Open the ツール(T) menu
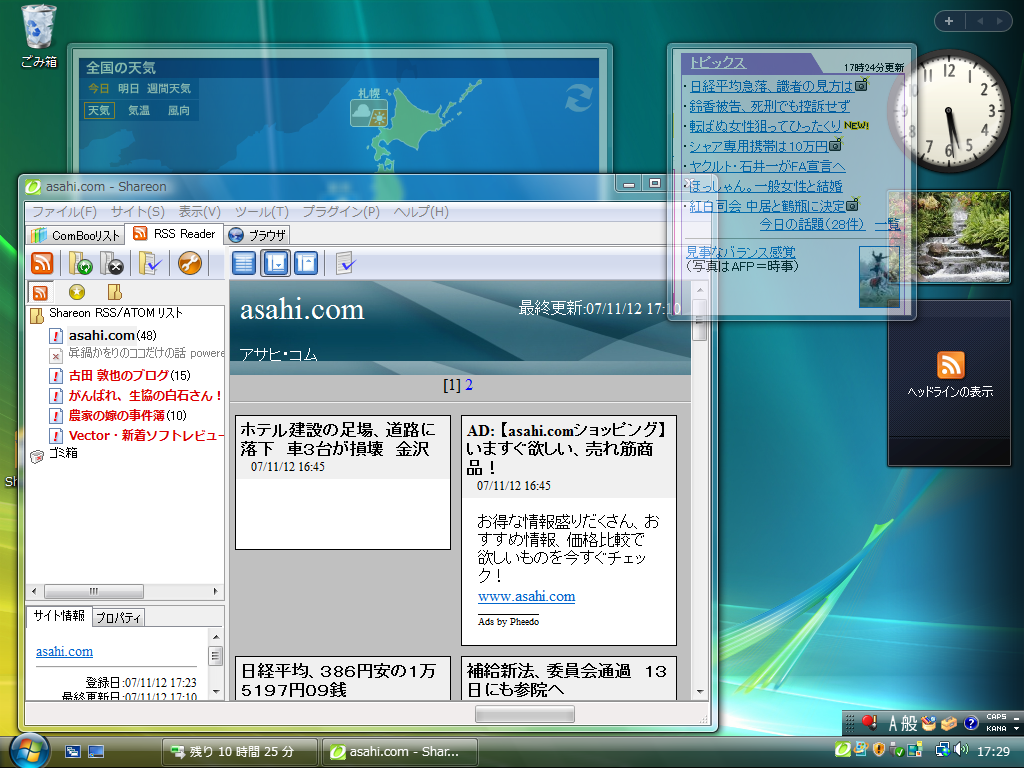The image size is (1024, 768). pyautogui.click(x=261, y=212)
